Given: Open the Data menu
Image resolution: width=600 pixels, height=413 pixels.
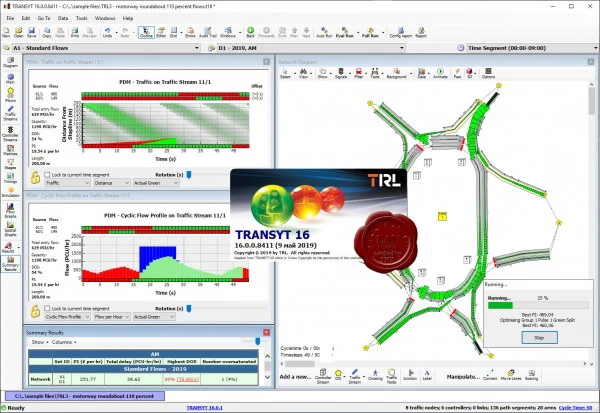Looking at the screenshot, I should click(63, 18).
